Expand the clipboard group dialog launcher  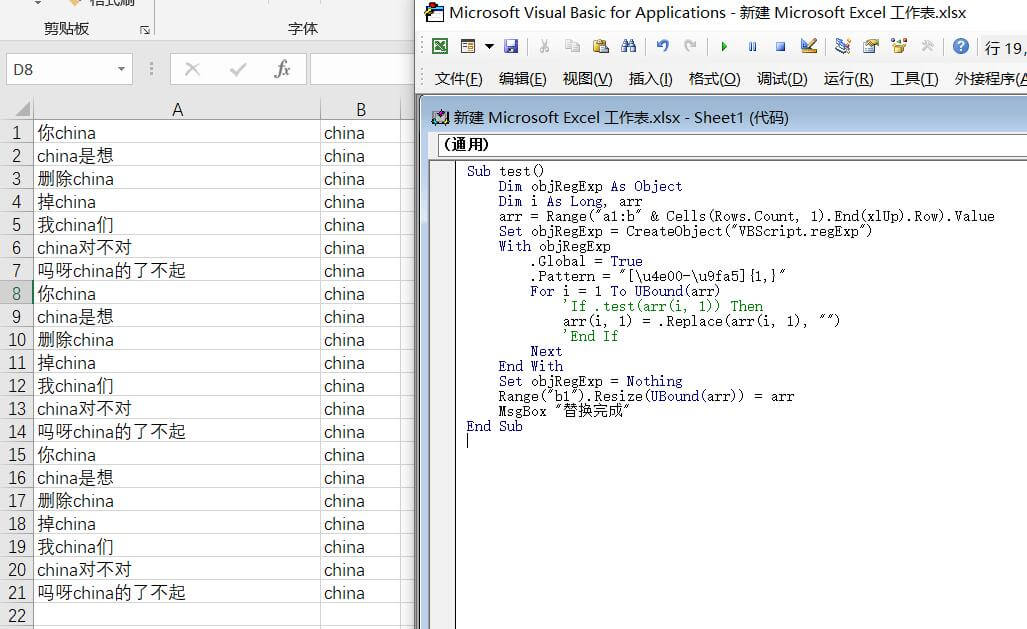144,30
